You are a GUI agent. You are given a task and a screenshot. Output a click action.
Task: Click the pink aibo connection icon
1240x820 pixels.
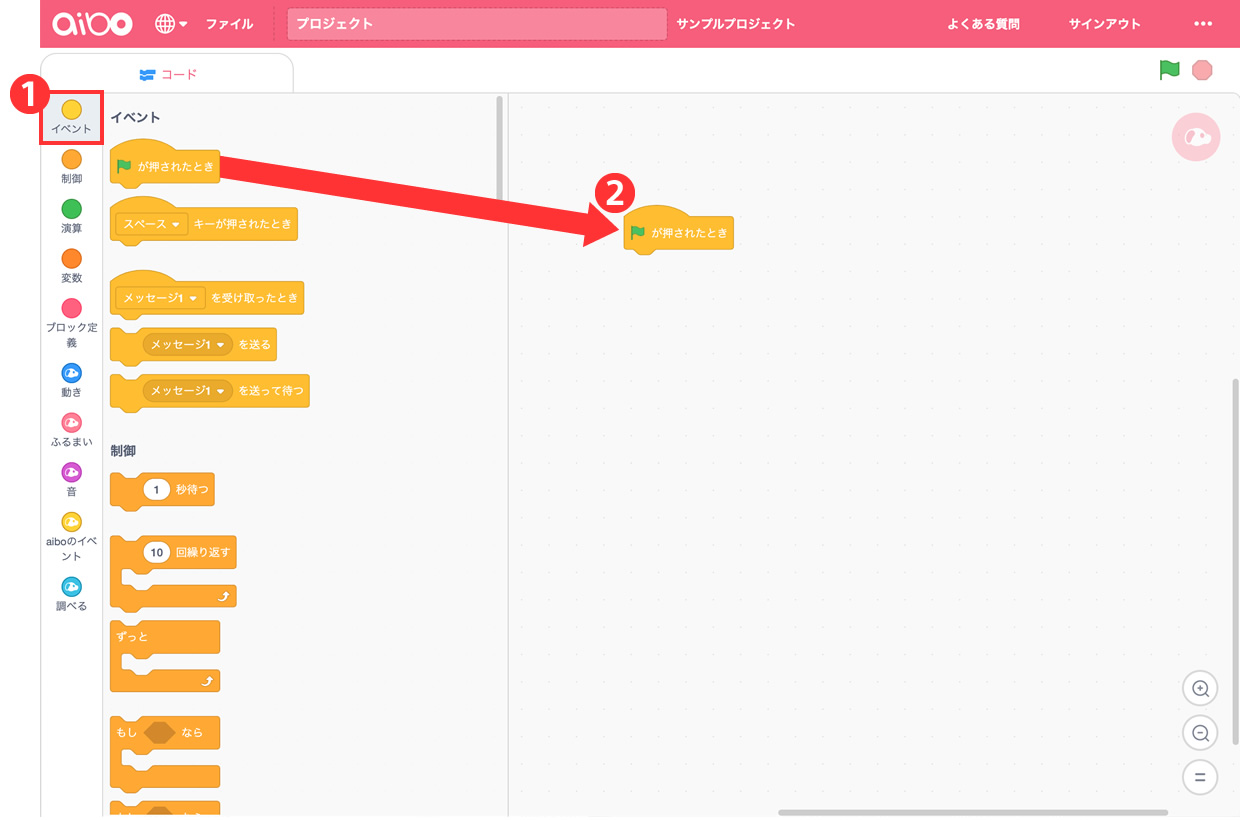point(1196,138)
